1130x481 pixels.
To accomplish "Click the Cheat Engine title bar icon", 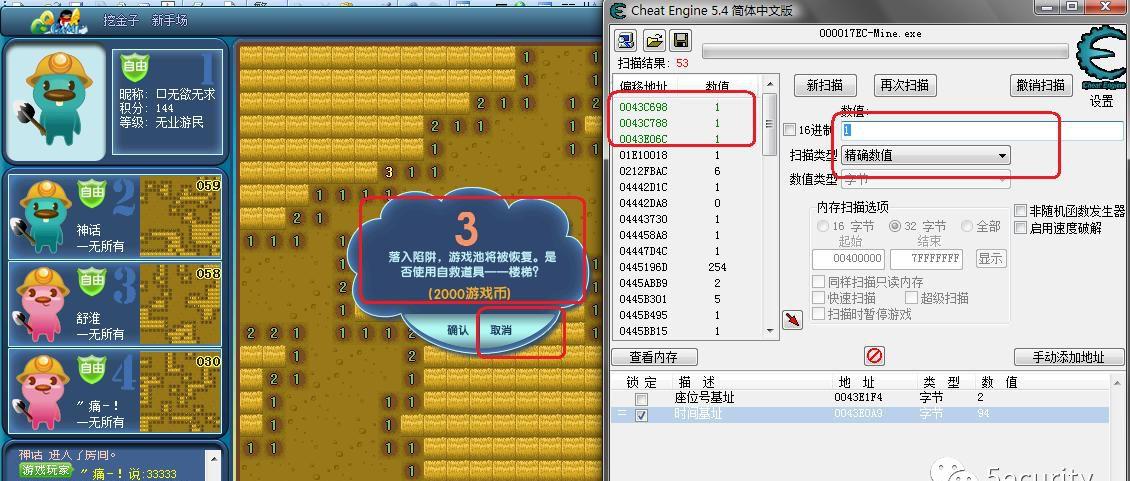I will [618, 10].
